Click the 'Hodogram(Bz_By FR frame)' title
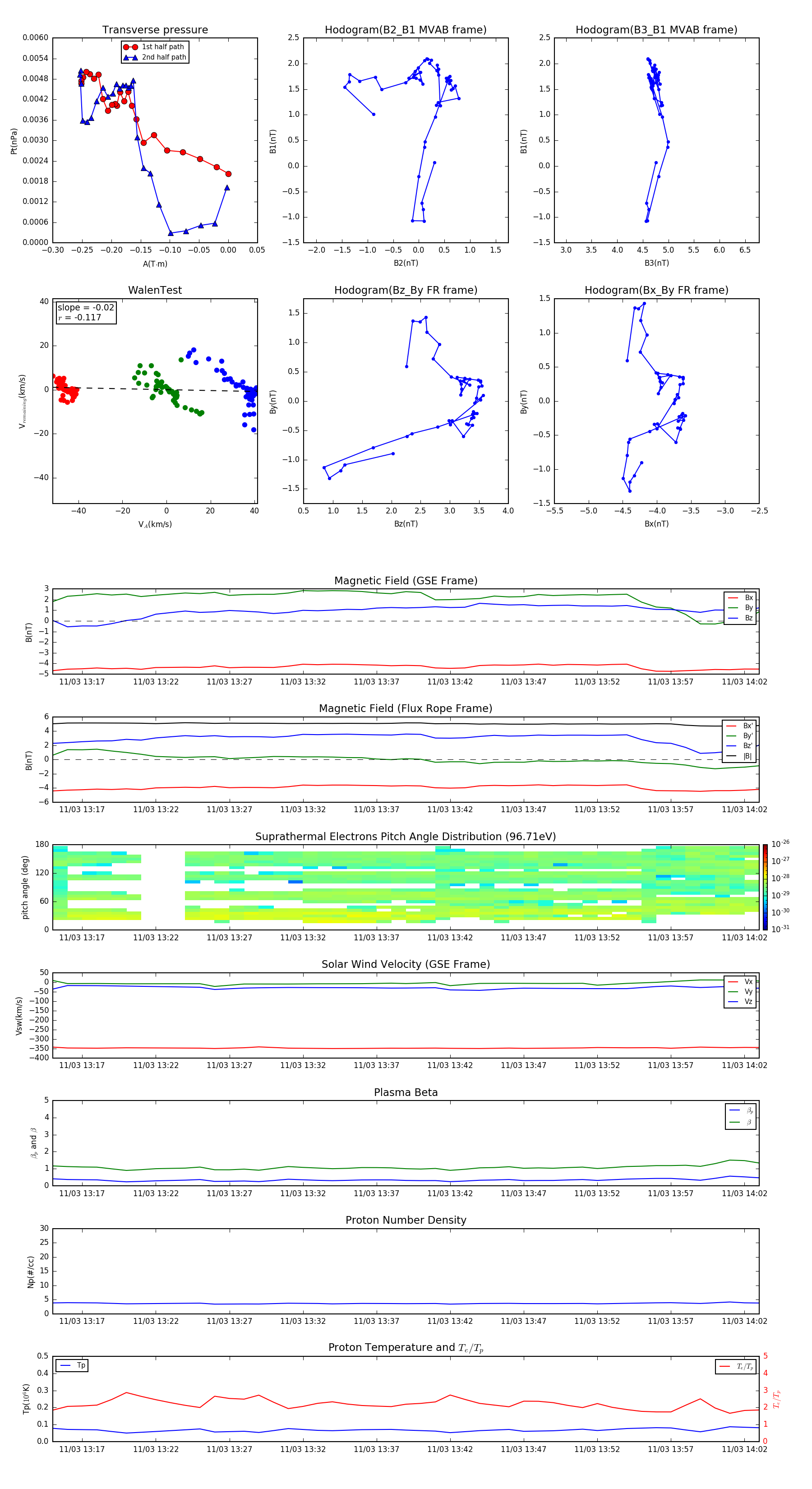Image resolution: width=812 pixels, height=1489 pixels. (x=406, y=290)
